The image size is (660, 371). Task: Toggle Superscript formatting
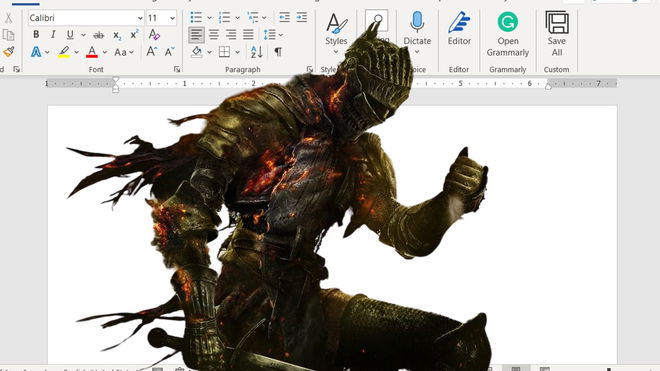coord(134,35)
